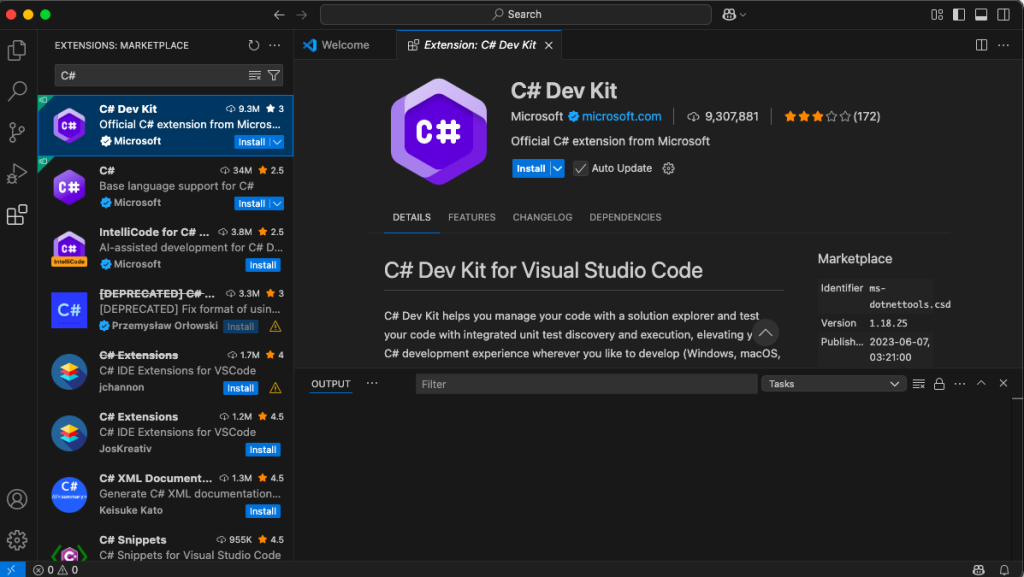This screenshot has height=577, width=1024.
Task: Click the output Filter input field
Action: [586, 384]
